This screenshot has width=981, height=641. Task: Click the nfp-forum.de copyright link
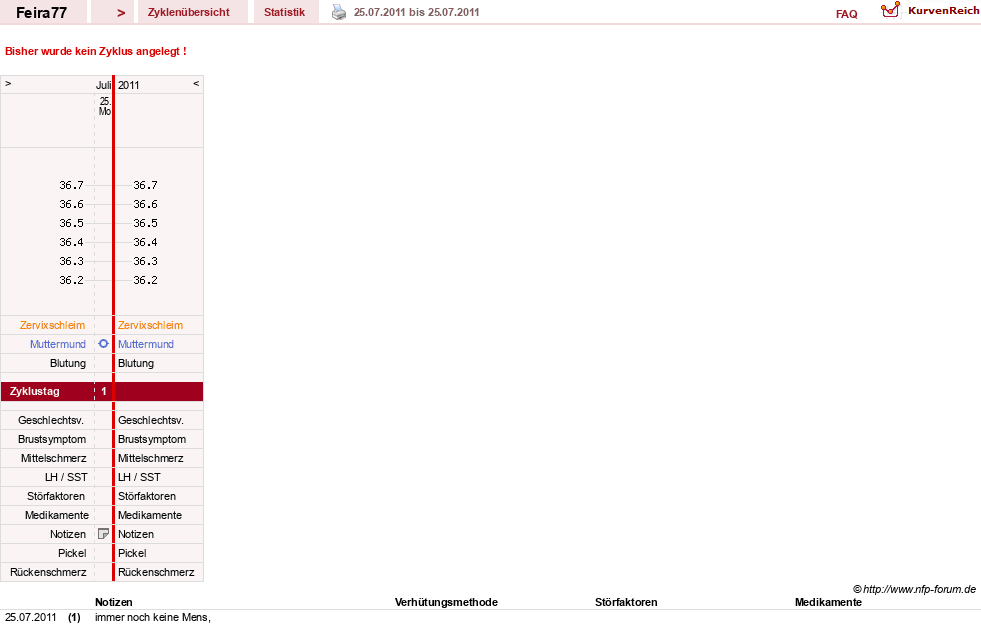(x=914, y=589)
